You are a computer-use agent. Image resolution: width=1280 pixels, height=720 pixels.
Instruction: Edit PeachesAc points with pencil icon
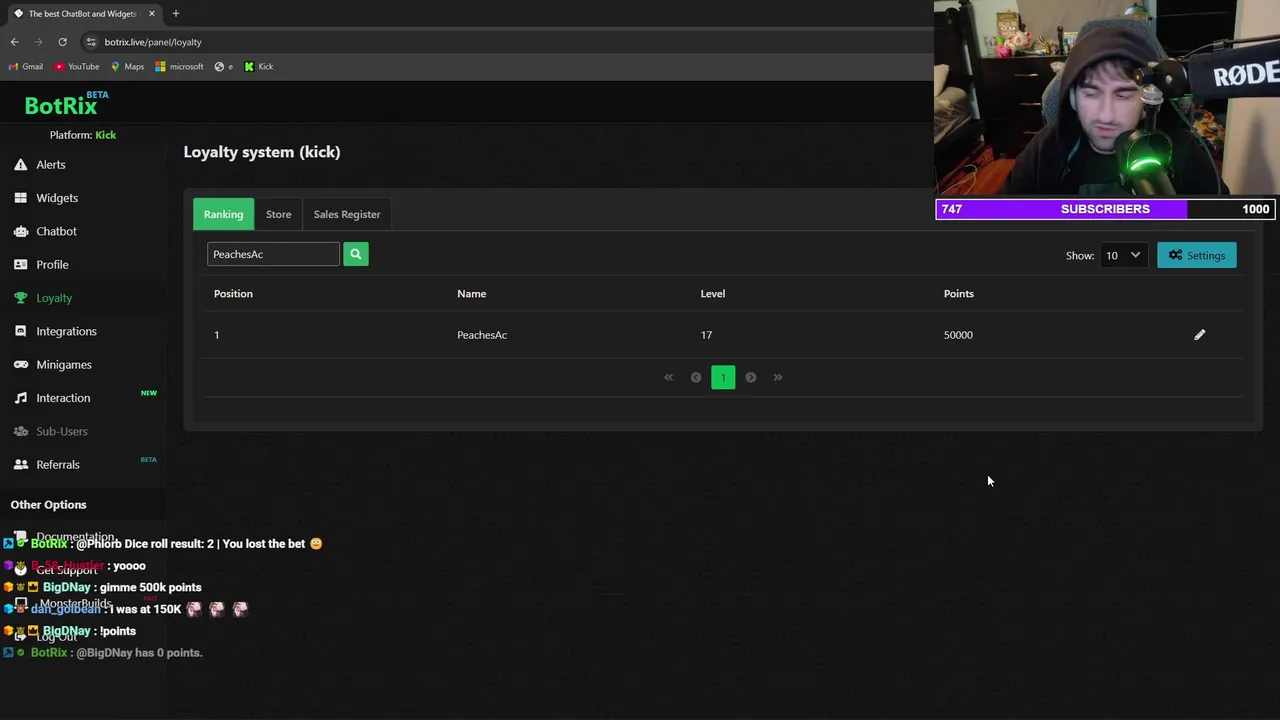coord(1200,335)
